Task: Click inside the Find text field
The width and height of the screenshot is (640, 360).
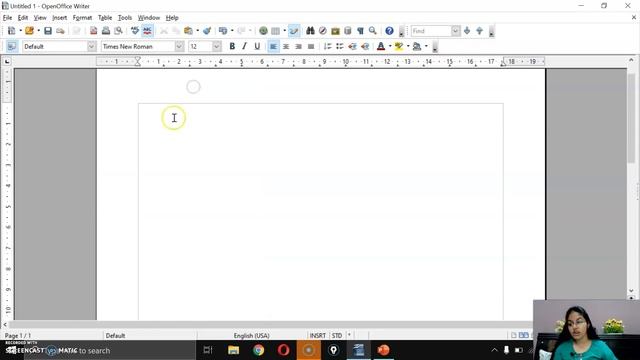Action: coord(431,31)
